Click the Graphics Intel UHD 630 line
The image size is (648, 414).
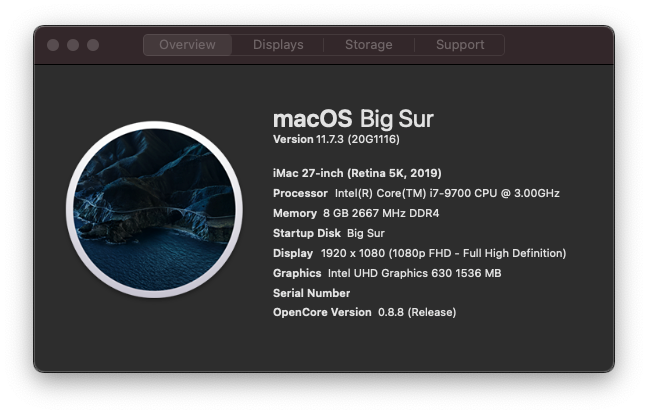coord(387,273)
